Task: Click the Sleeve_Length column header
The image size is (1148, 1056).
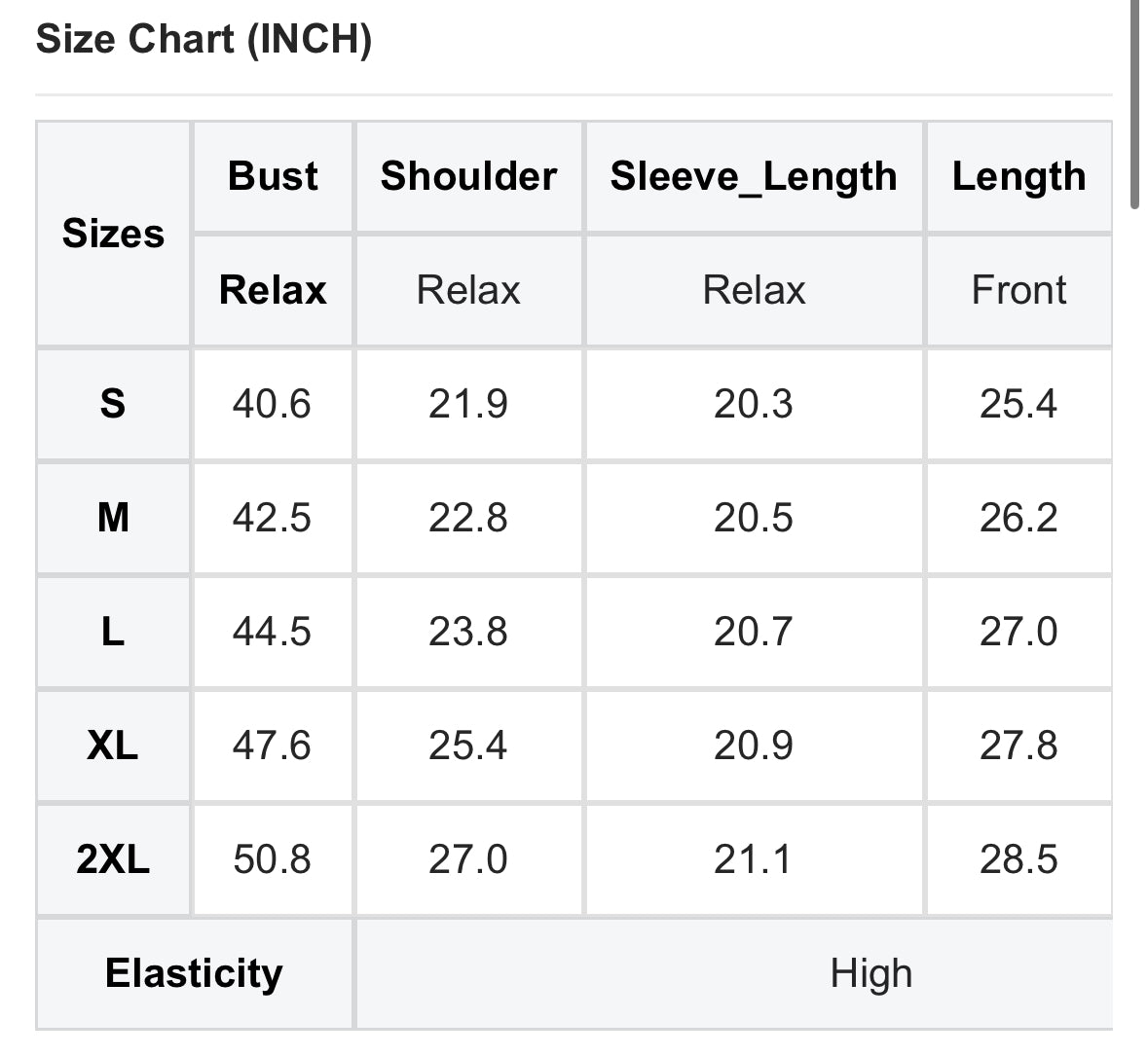Action: tap(754, 176)
